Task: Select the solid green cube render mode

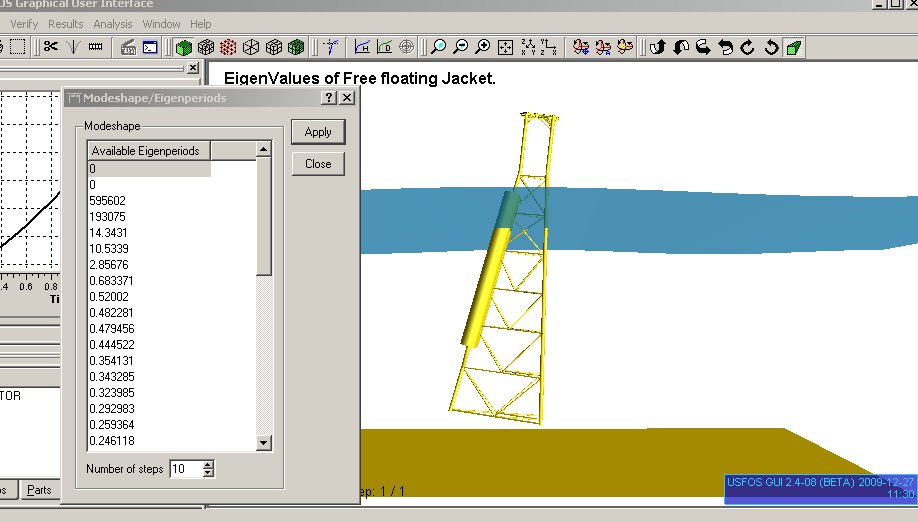Action: point(184,47)
